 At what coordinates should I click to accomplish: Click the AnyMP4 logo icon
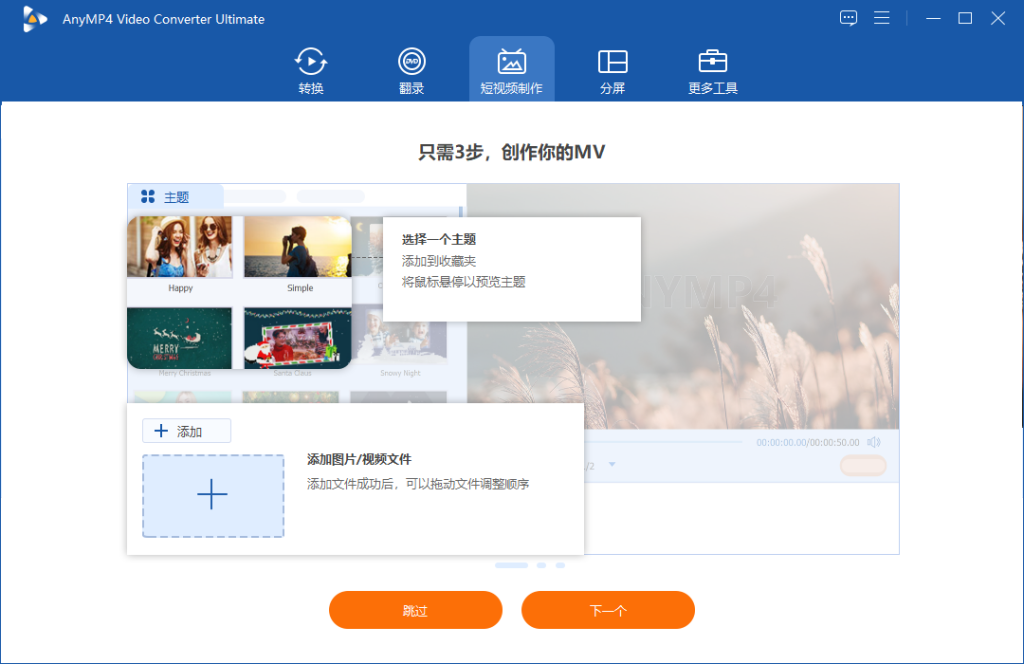click(33, 18)
